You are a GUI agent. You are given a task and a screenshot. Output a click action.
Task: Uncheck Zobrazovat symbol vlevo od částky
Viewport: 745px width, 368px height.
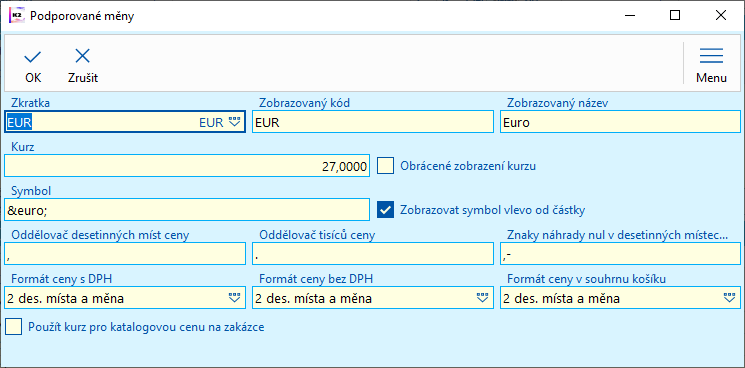pyautogui.click(x=385, y=209)
